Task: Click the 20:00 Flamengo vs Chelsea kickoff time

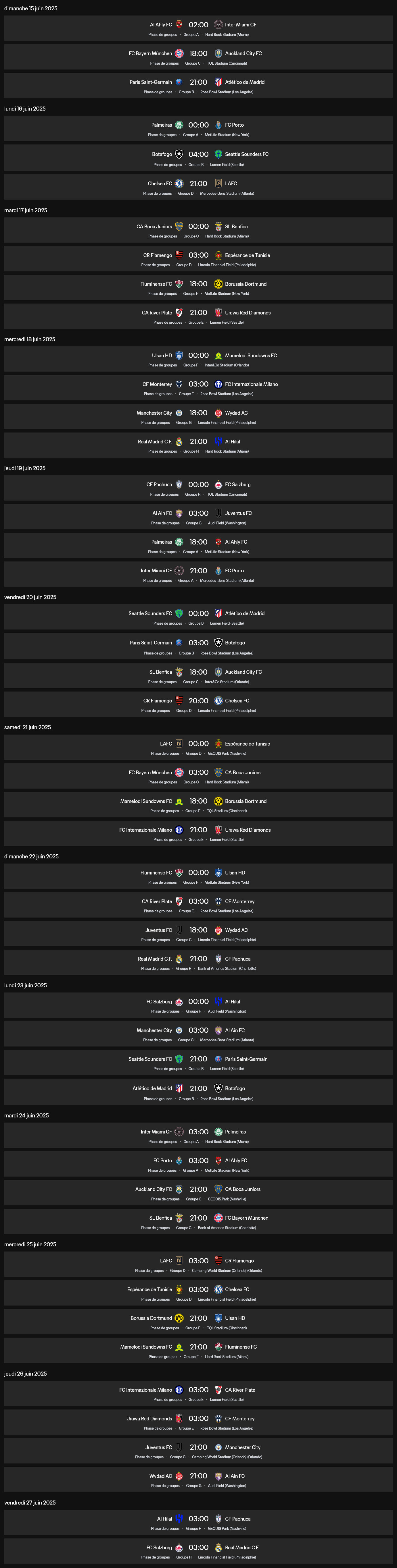Action: point(198,701)
